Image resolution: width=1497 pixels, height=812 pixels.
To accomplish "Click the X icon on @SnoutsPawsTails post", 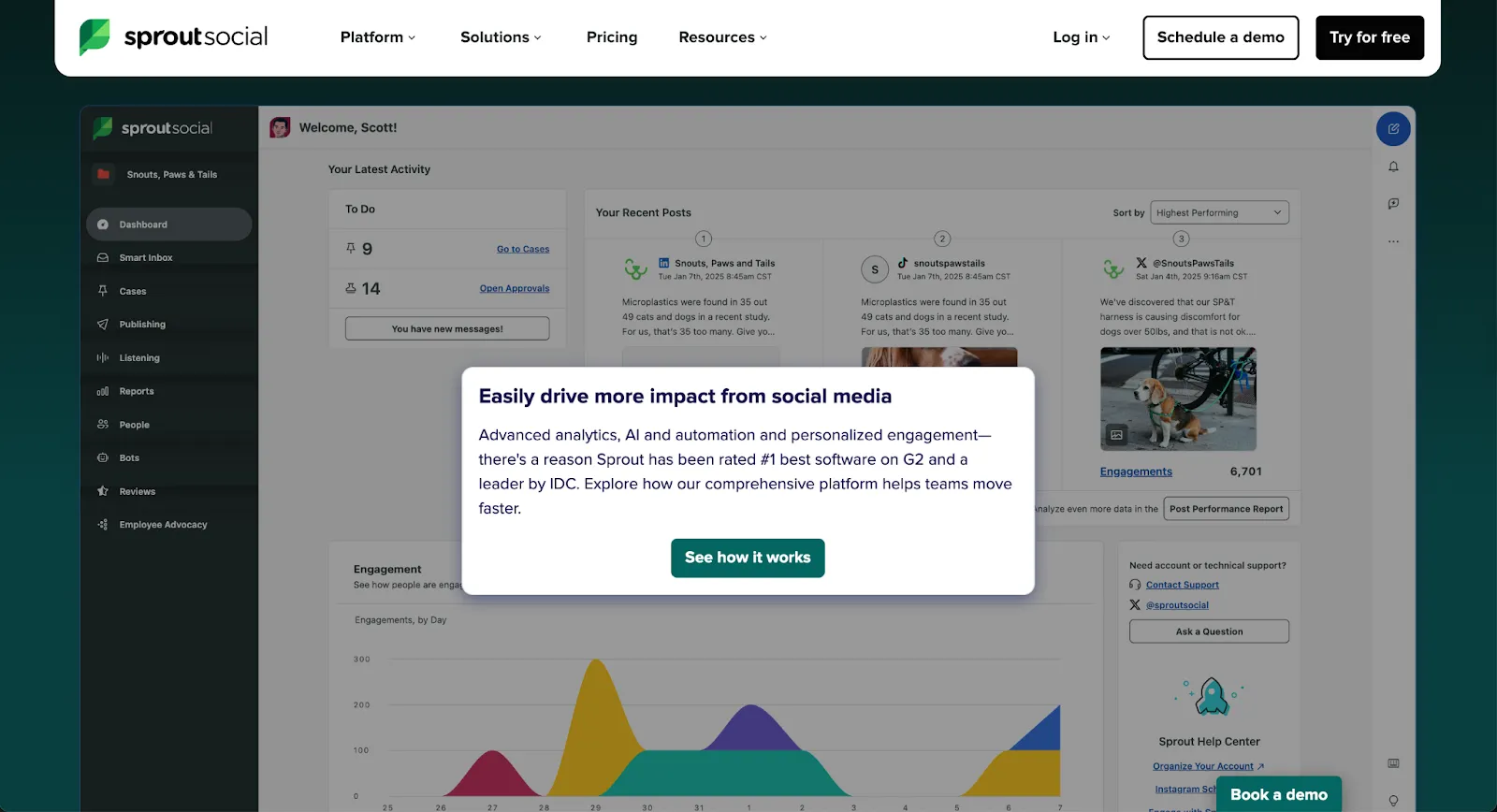I will click(x=1141, y=263).
